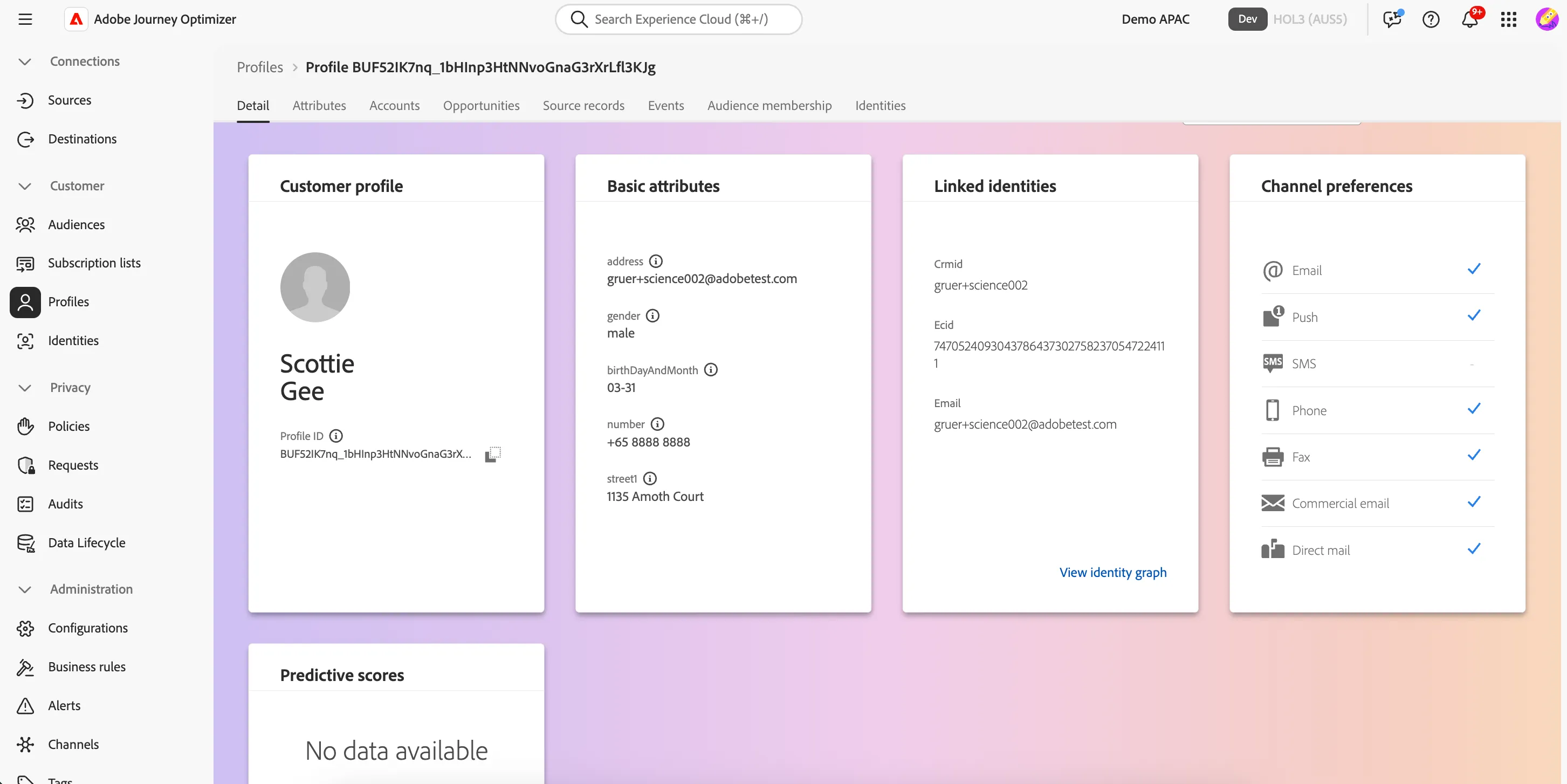Open the feedback chat icon

pos(1392,19)
